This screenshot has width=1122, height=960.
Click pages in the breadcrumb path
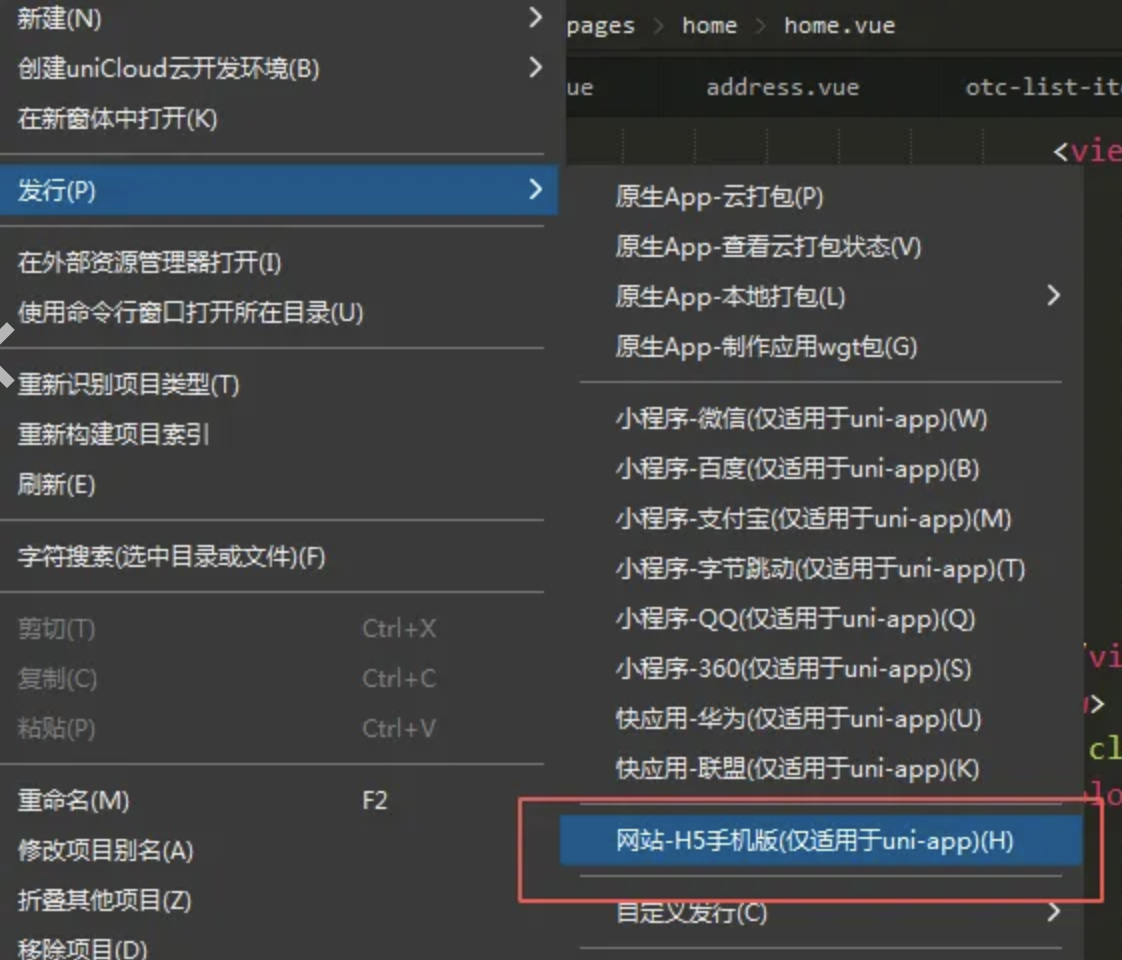tap(600, 26)
